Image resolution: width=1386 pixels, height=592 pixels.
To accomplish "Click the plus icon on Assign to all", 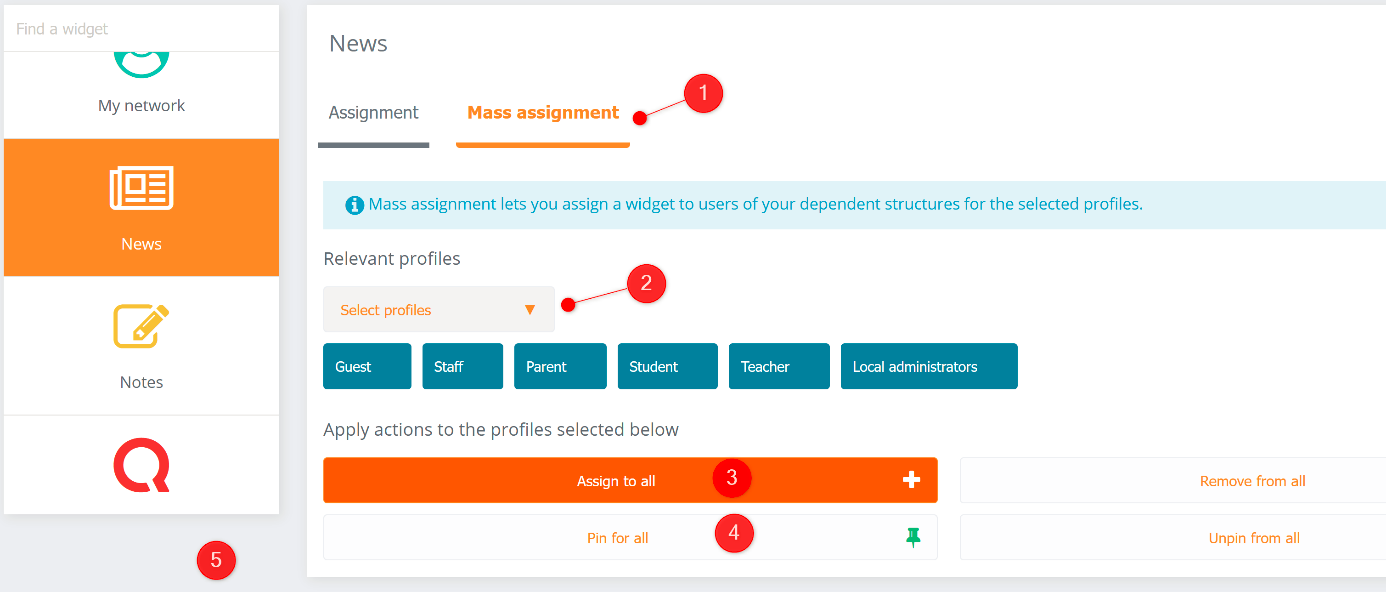I will tap(911, 480).
